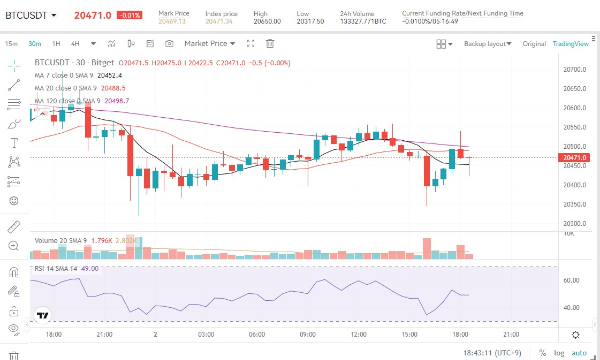This screenshot has width=600, height=360.
Task: Toggle lock all drawing tools
Action: (14, 311)
